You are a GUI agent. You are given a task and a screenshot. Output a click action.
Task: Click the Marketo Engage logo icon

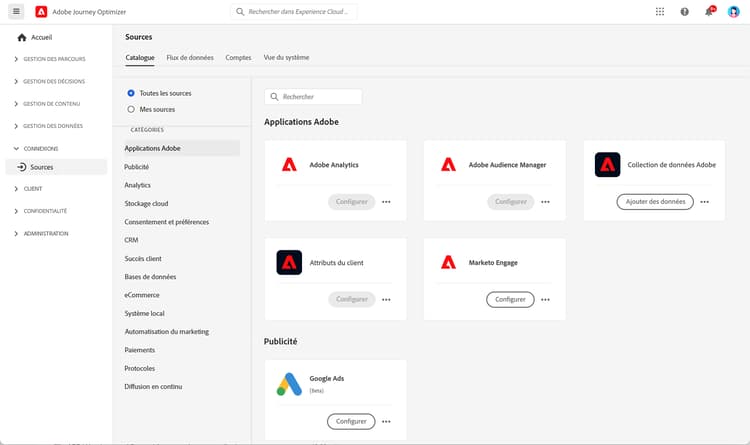[x=448, y=262]
